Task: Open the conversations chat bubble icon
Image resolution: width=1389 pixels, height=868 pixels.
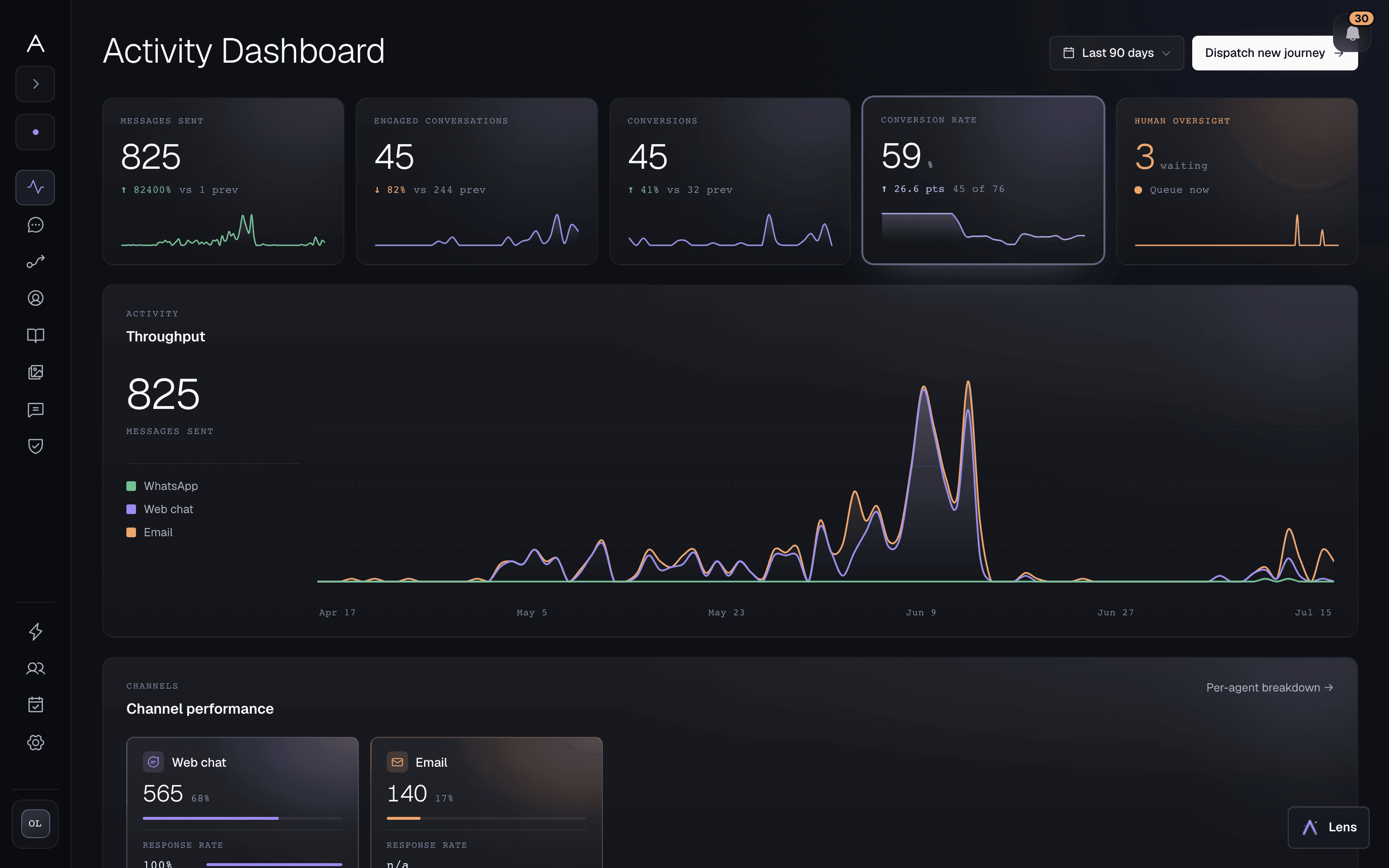Action: coord(36,225)
